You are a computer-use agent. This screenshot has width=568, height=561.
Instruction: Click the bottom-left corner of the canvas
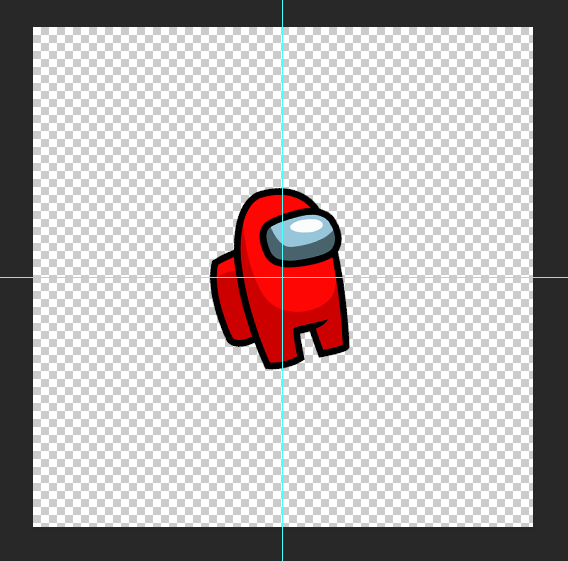tap(33, 527)
